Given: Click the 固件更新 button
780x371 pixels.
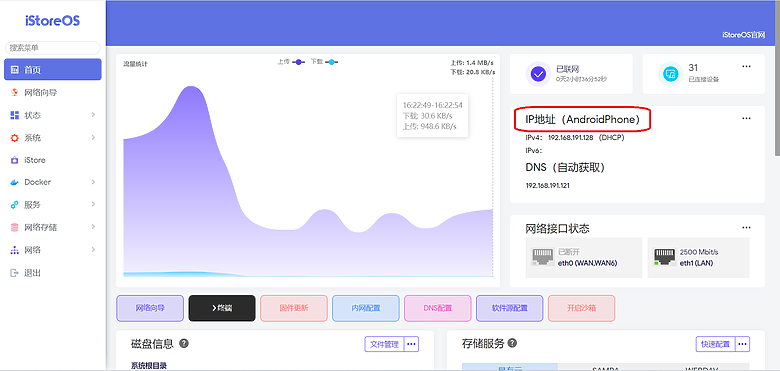Looking at the screenshot, I should [293, 308].
